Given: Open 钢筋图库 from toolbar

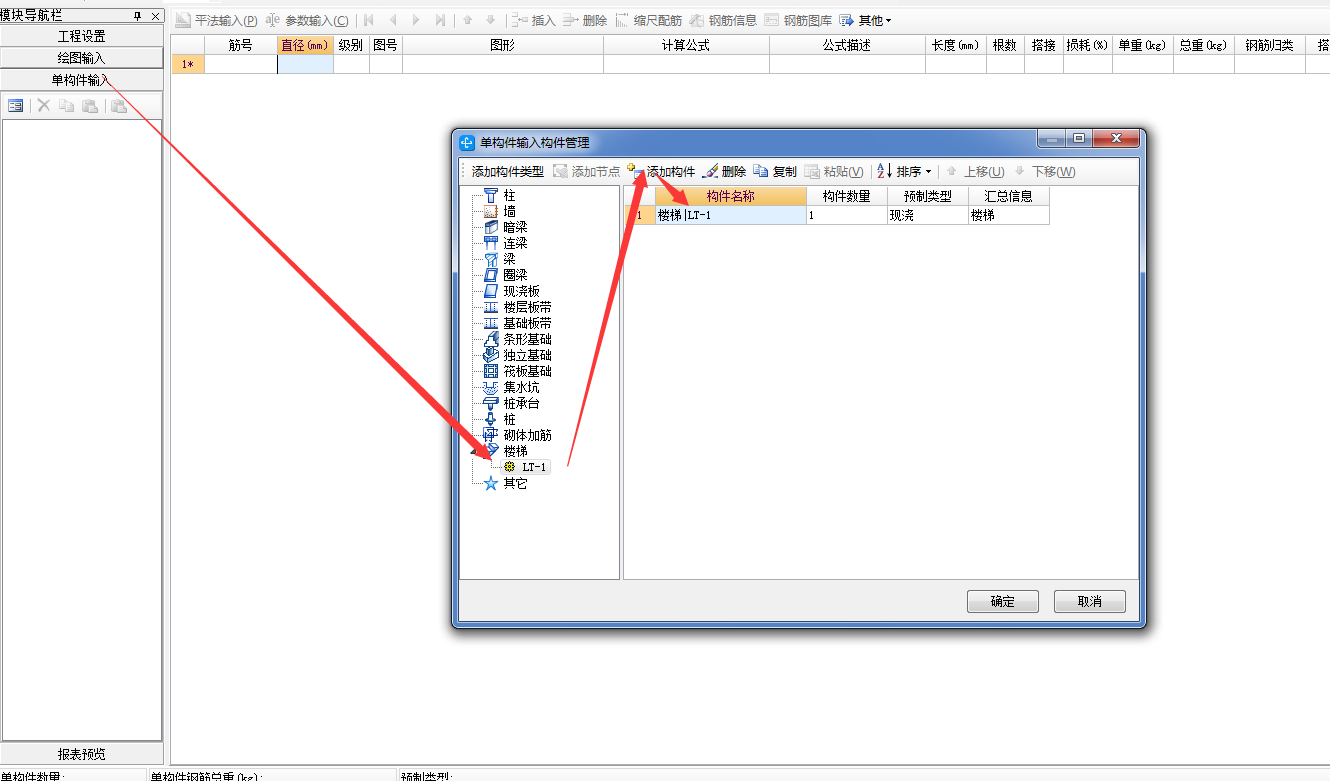Looking at the screenshot, I should click(798, 20).
